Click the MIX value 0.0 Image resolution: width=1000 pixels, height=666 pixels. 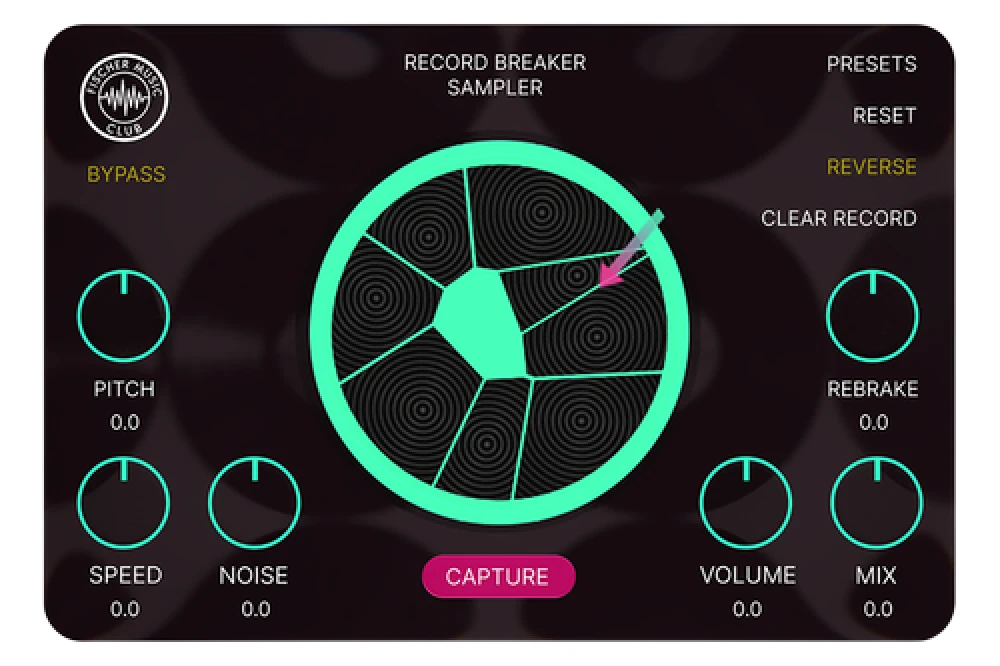(878, 609)
